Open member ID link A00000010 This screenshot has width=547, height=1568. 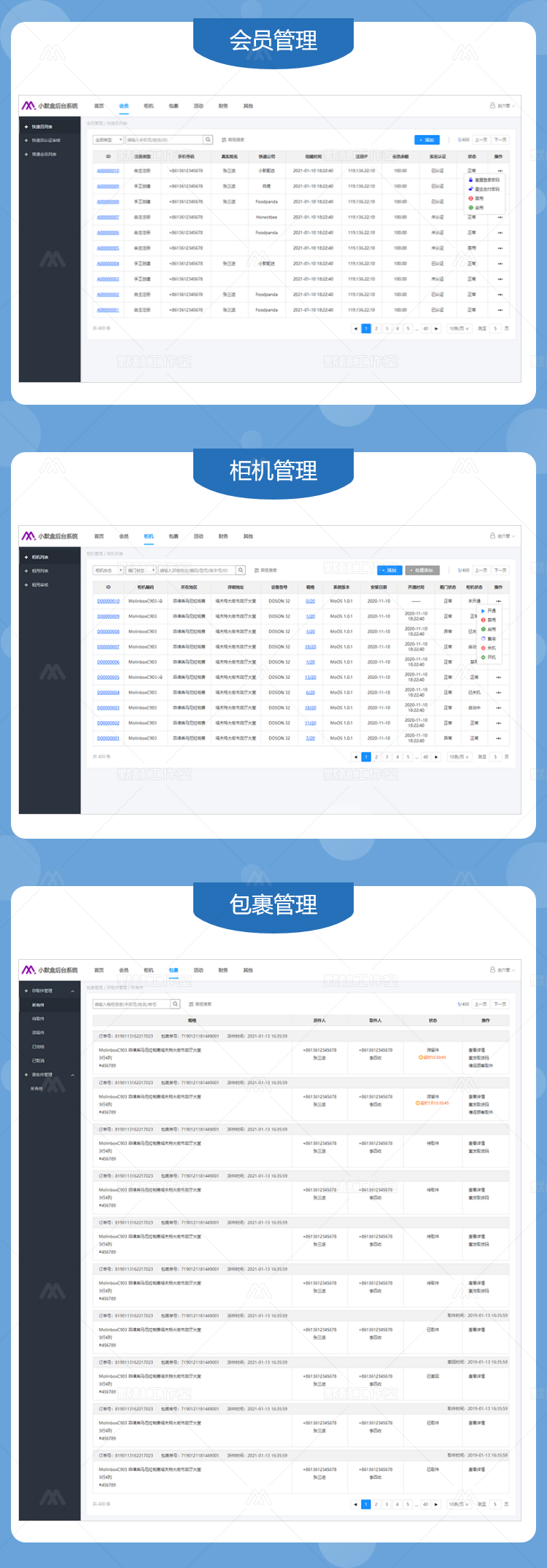(x=108, y=171)
